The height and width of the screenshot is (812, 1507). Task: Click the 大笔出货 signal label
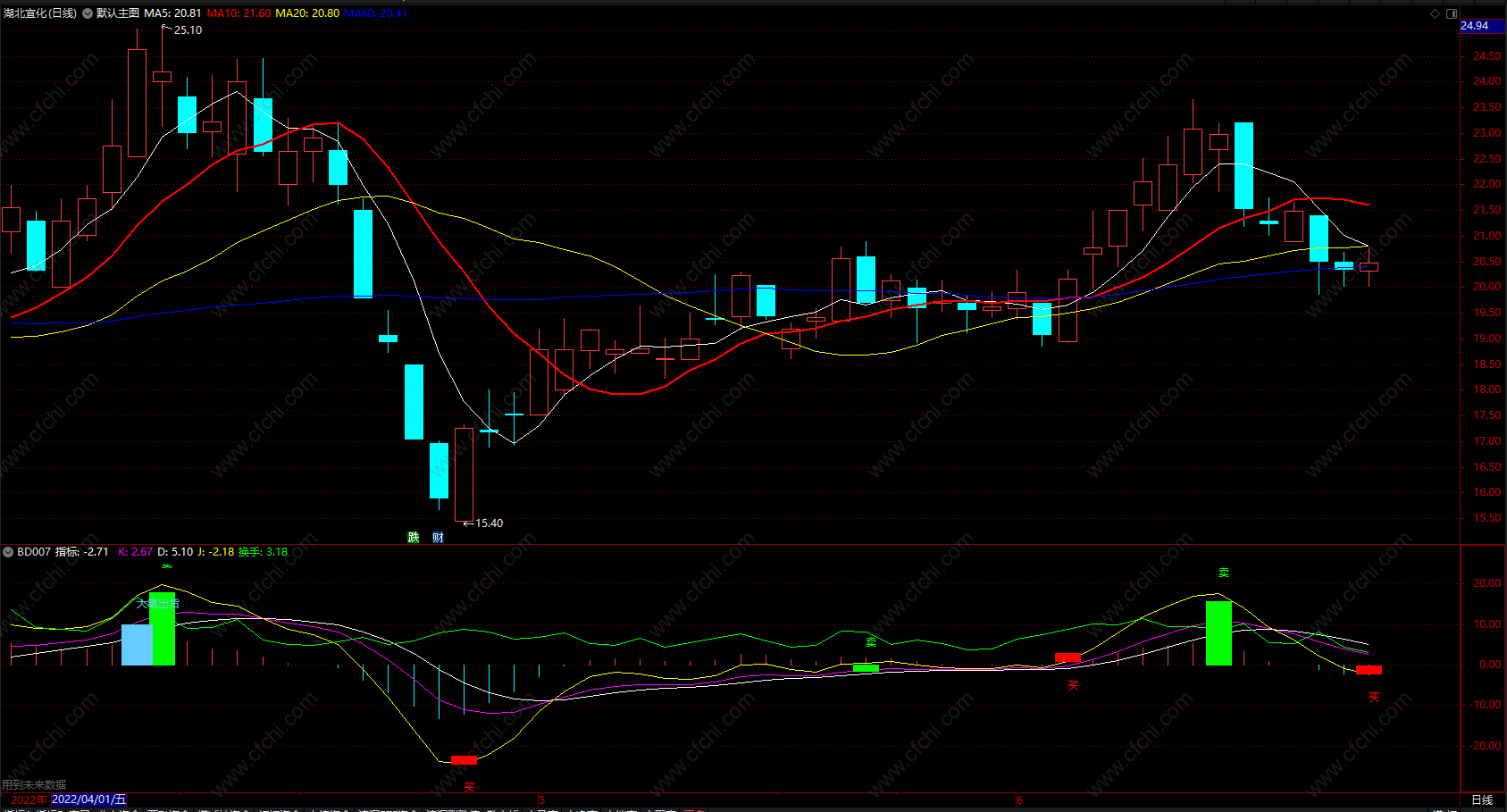pos(158,604)
